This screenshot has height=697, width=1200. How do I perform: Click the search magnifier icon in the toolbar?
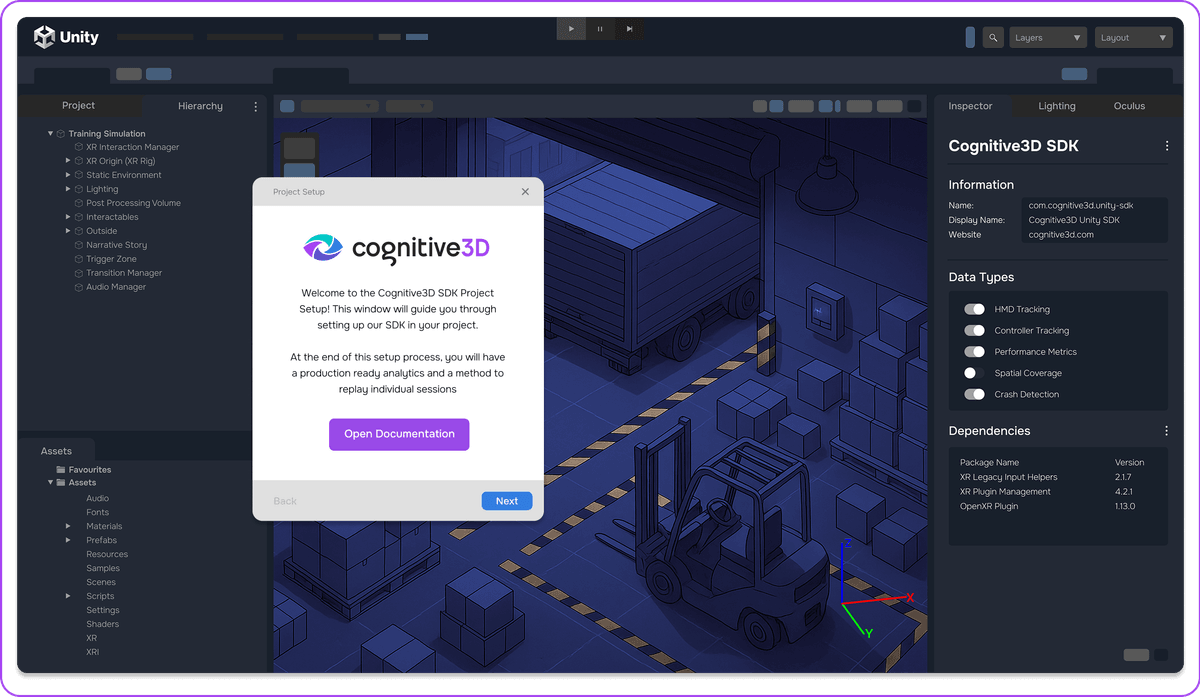tap(993, 36)
